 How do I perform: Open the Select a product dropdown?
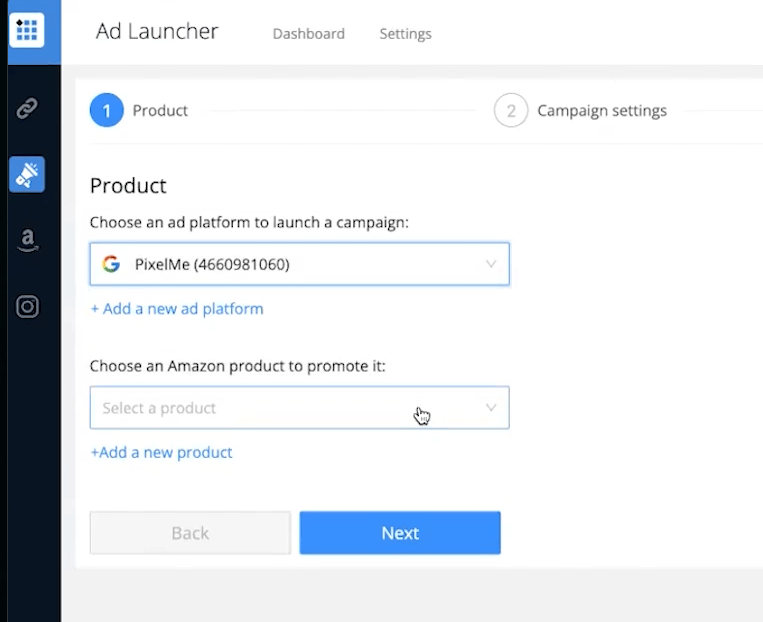point(300,408)
